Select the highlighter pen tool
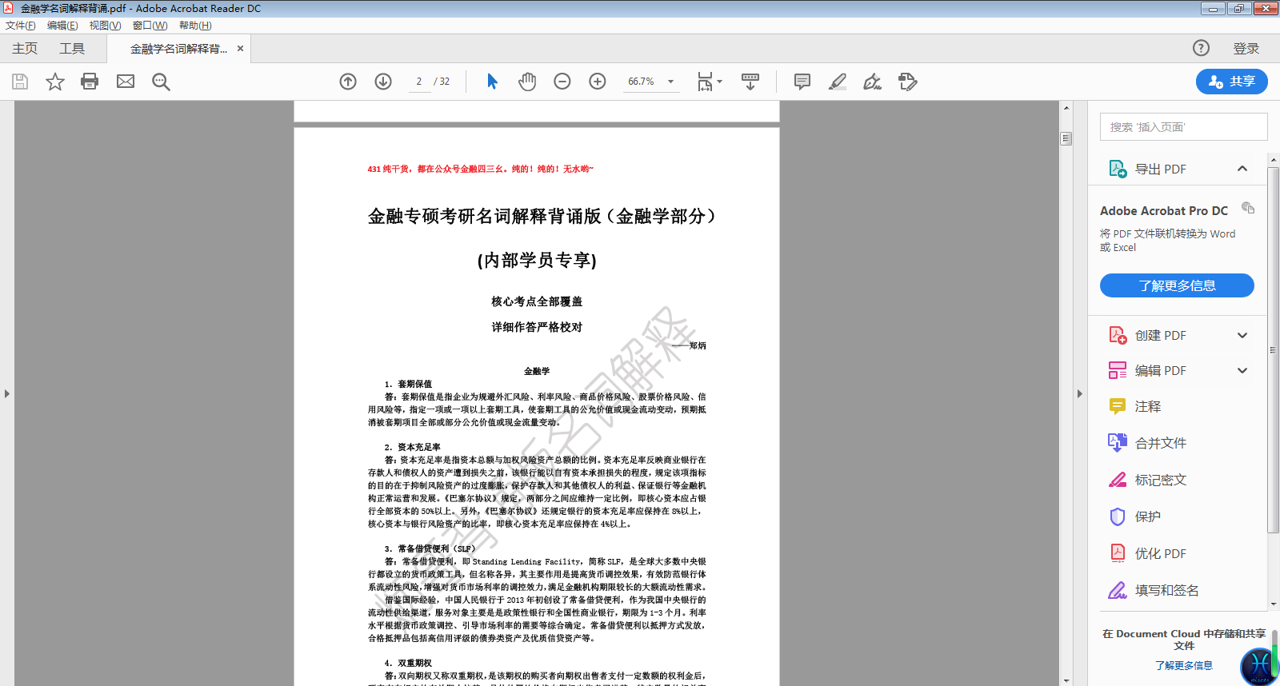This screenshot has height=686, width=1280. [838, 81]
